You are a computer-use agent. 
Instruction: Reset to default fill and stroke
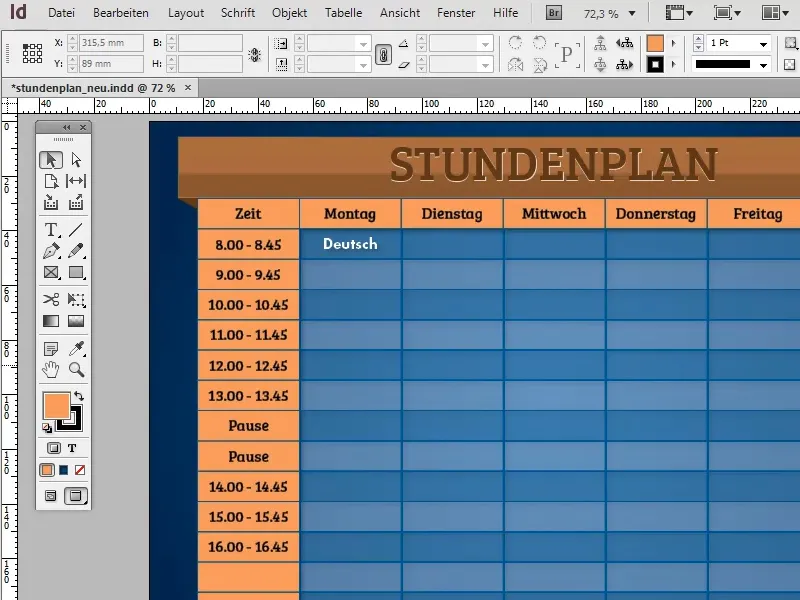(x=47, y=428)
